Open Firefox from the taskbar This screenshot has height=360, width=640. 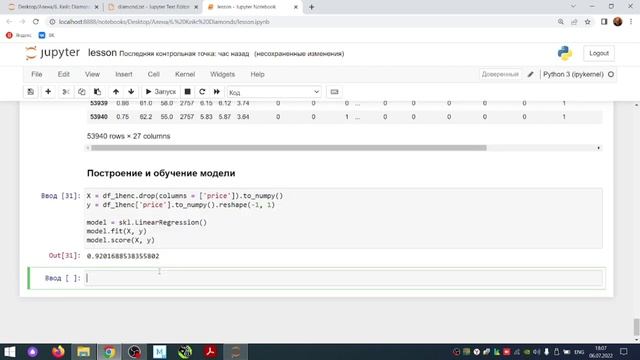coord(58,352)
